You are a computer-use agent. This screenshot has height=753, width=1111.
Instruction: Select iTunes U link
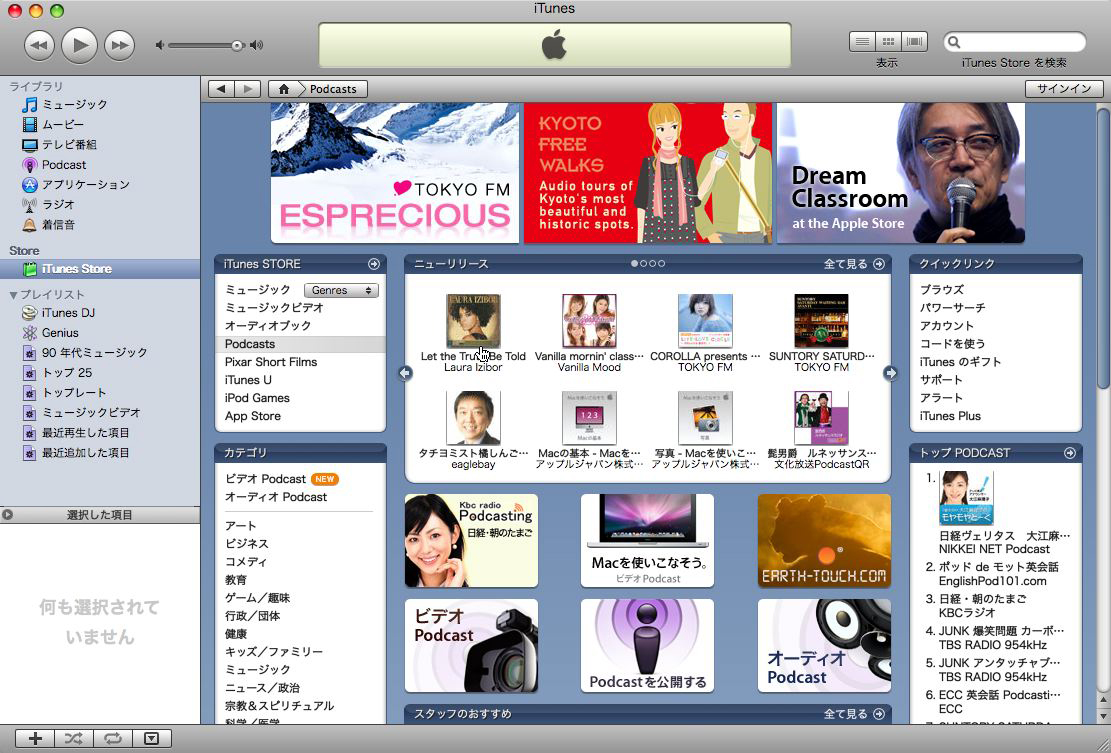[248, 380]
